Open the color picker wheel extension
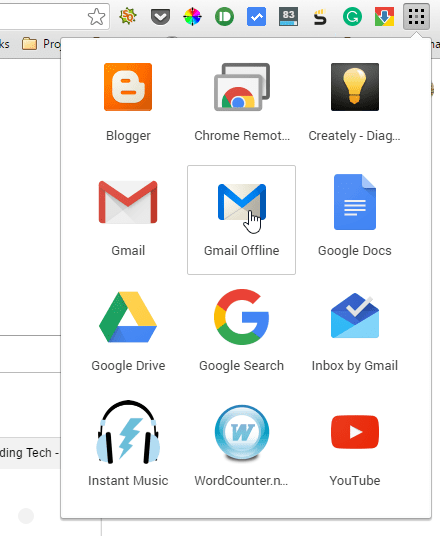The width and height of the screenshot is (440, 536). coord(192,16)
